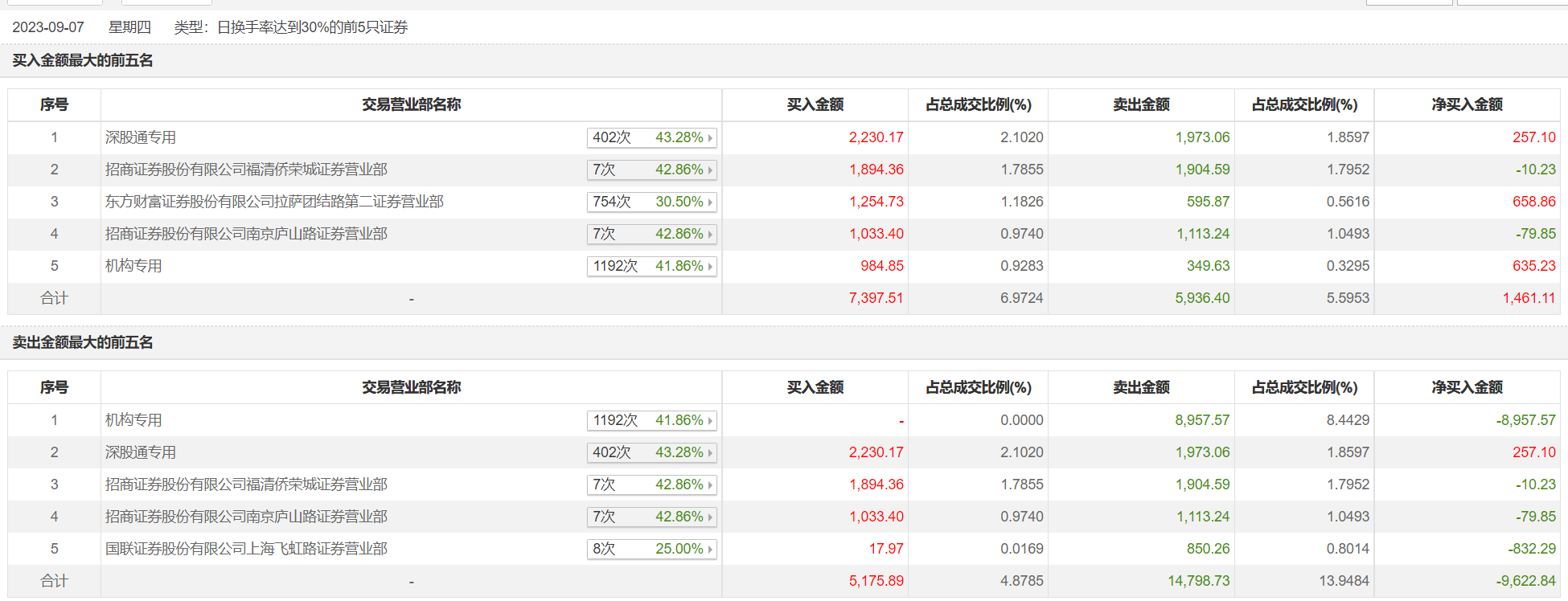Click 卖出金额 column header in buy table
1568x601 pixels.
point(1141,104)
